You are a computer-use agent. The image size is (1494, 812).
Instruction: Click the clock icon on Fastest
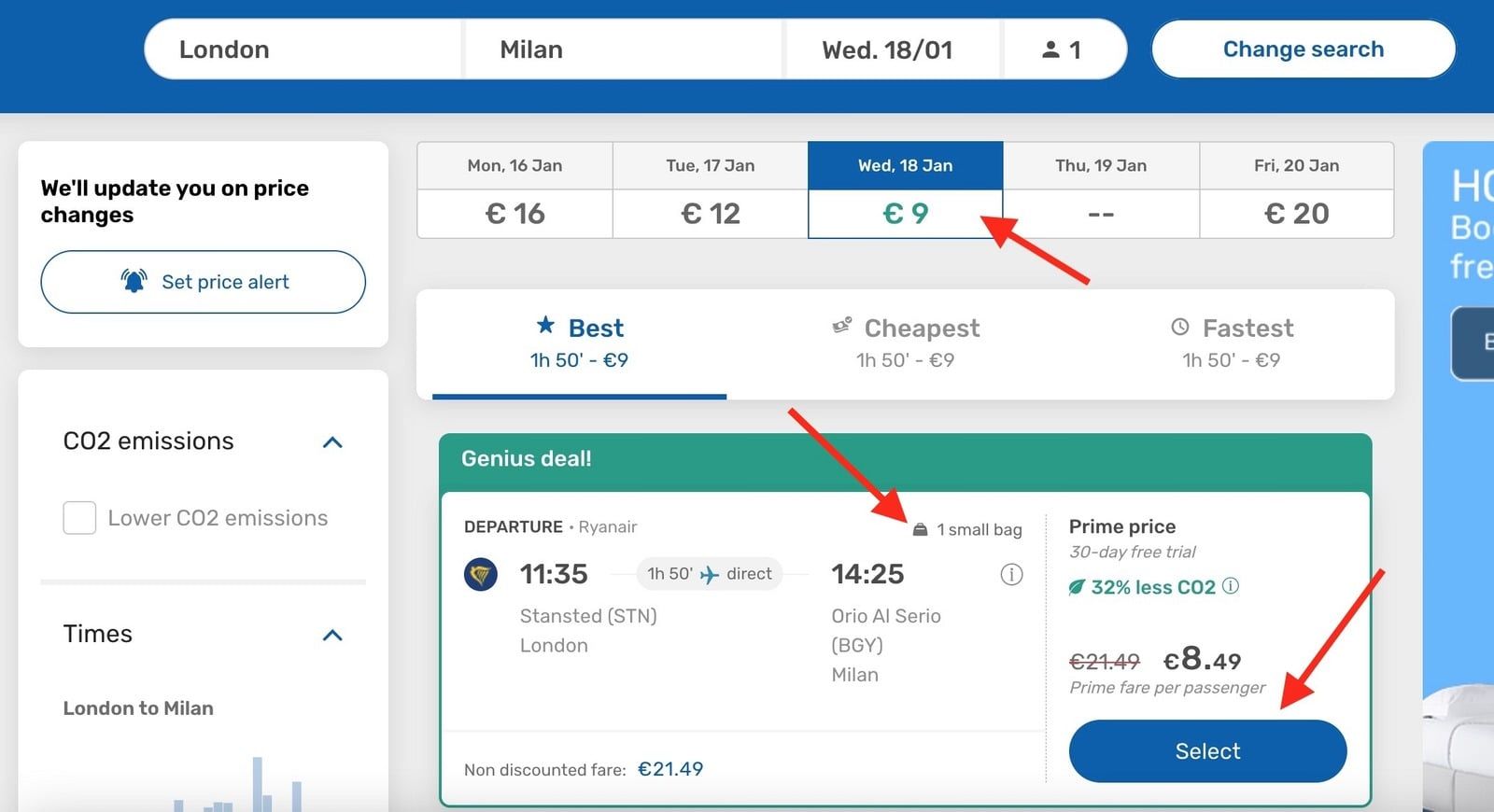click(x=1180, y=327)
